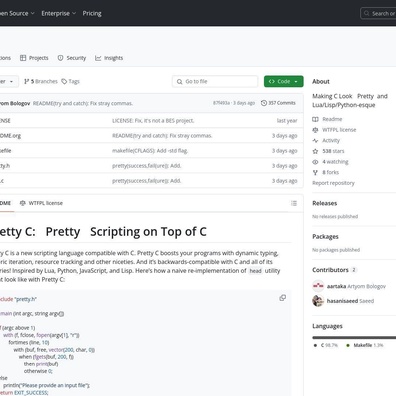This screenshot has height=396, width=396.
Task: Open the Tags link
Action: coord(71,81)
